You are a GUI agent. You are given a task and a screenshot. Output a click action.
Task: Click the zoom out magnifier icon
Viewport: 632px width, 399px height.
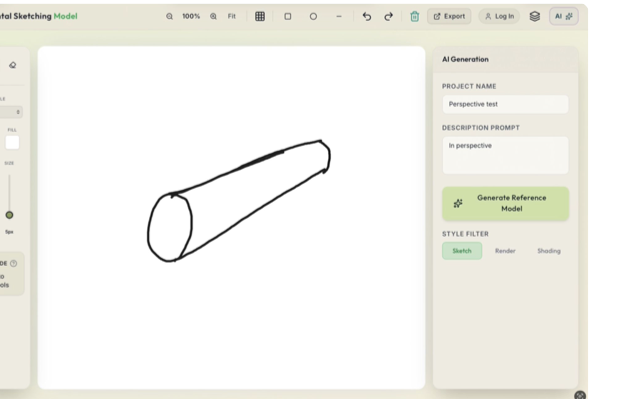(x=169, y=17)
